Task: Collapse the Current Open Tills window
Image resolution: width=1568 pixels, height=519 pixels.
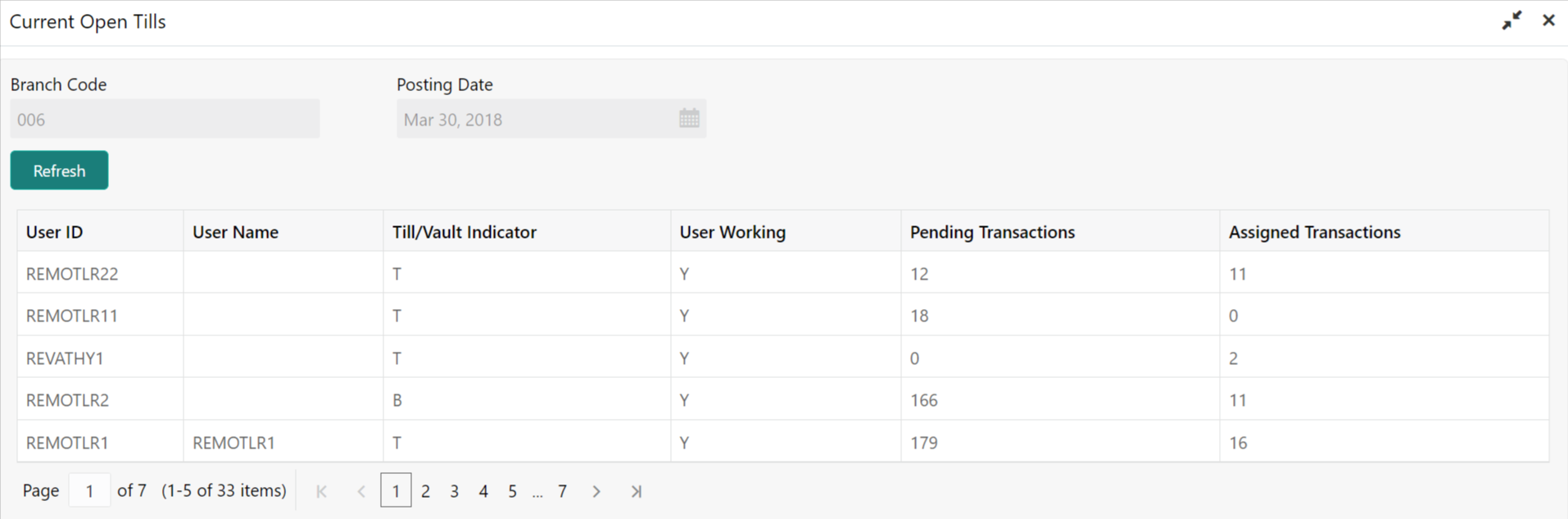Action: tap(1511, 20)
